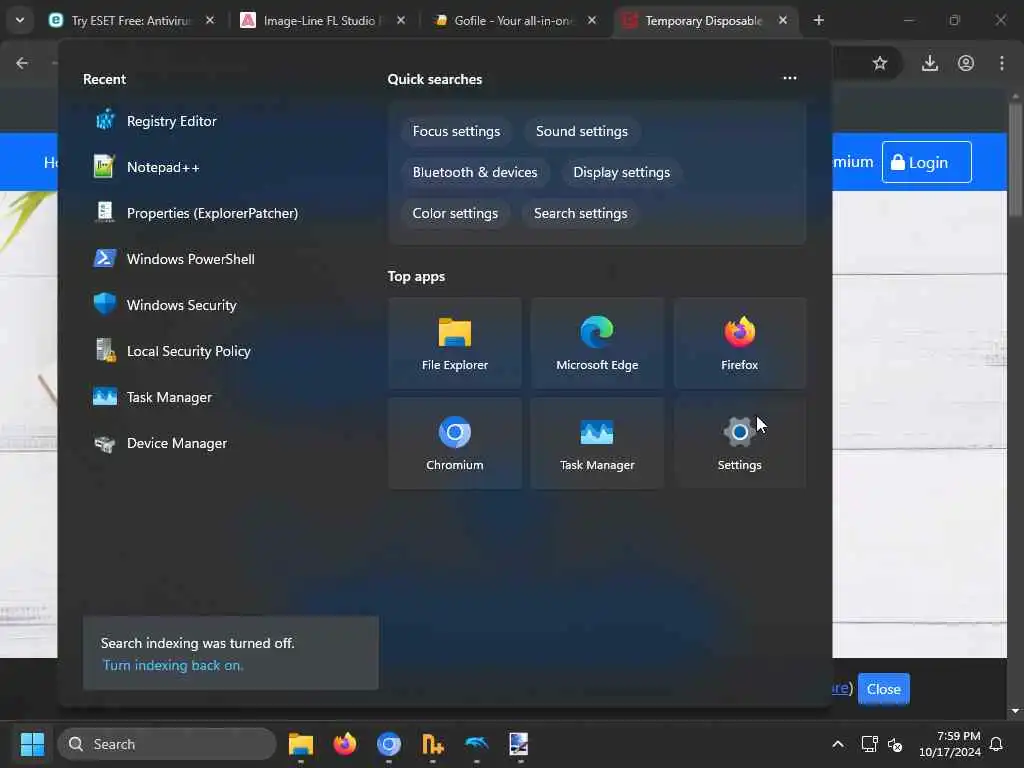Screen dimensions: 1024x768
Task: Open Quick searches more options ellipsis
Action: point(790,78)
